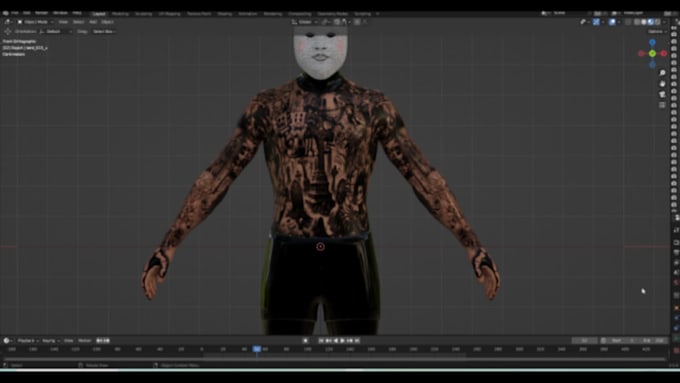Click the timeline Start frame field
Image resolution: width=680 pixels, height=383 pixels.
(621, 340)
